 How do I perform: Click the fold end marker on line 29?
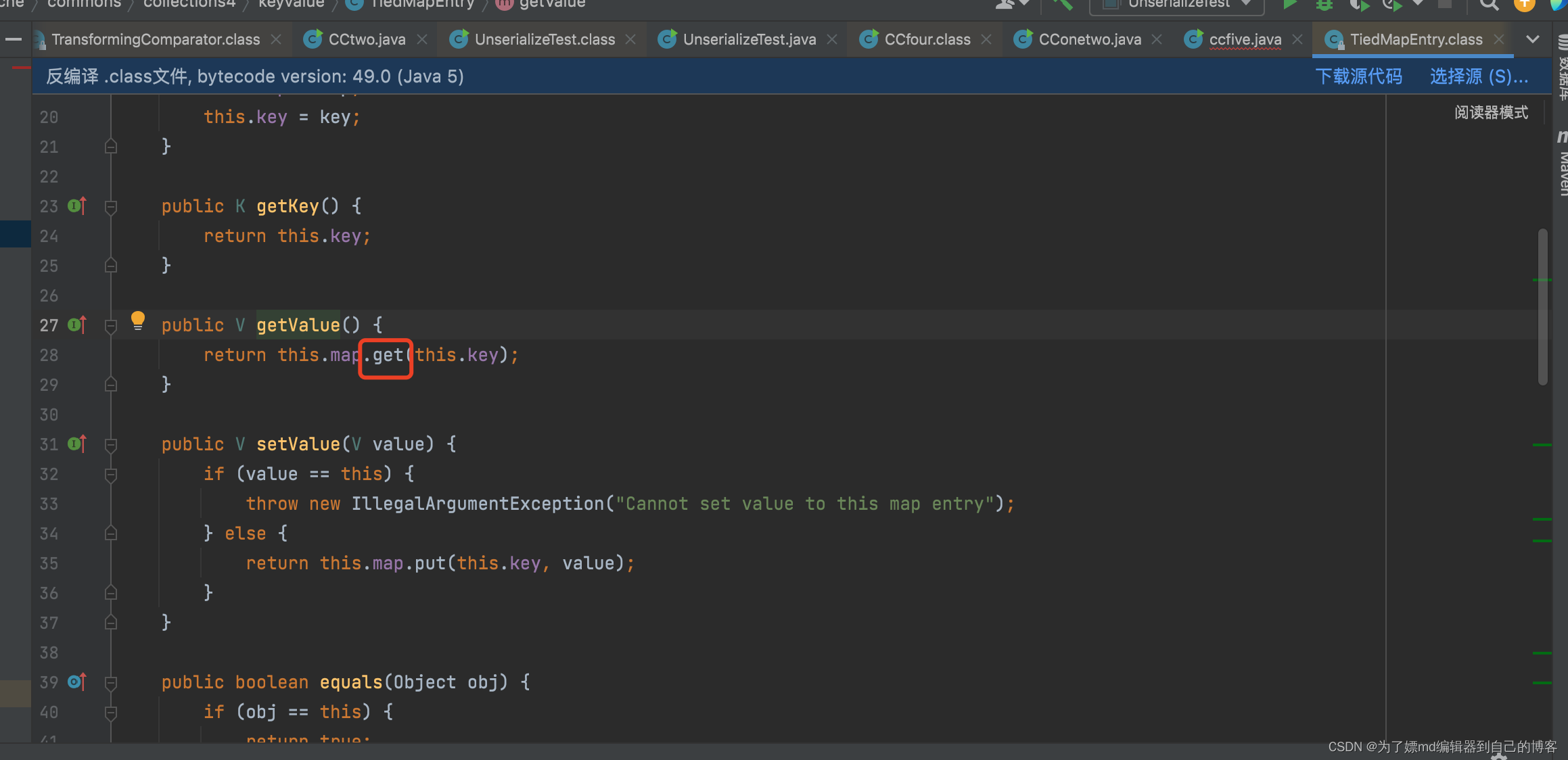click(111, 385)
